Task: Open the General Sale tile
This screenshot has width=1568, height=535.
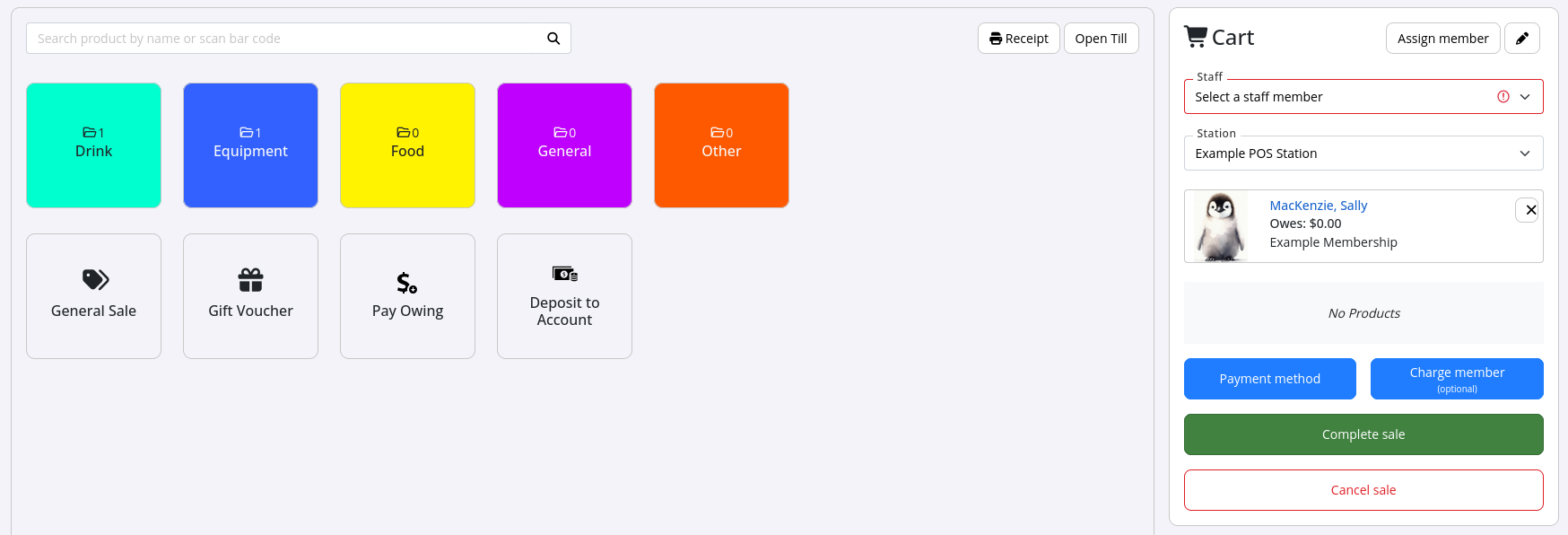Action: 93,296
